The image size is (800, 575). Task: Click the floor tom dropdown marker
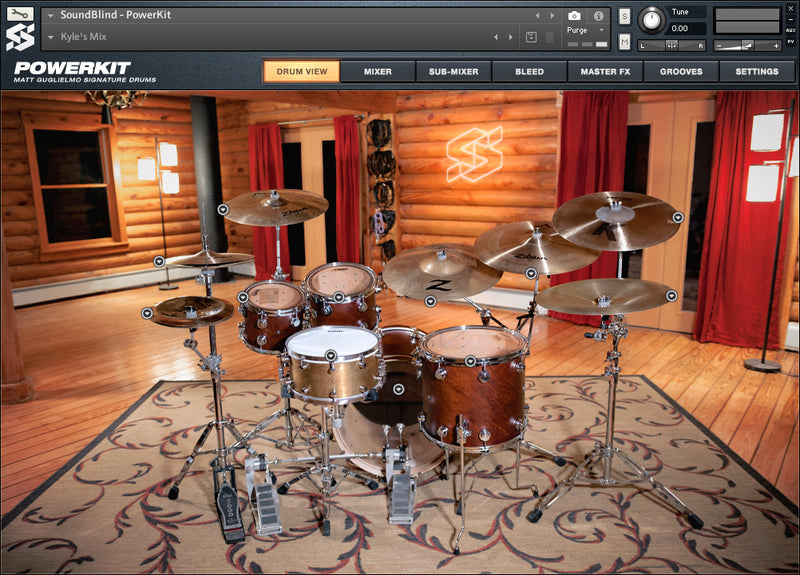click(x=470, y=360)
